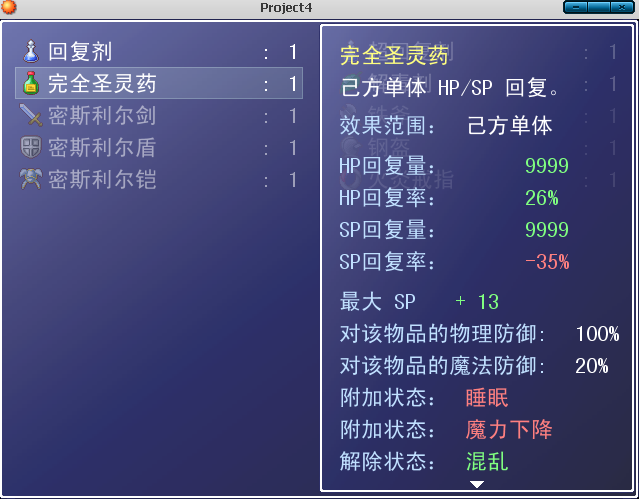Click the + 13 bonus value
Viewport: 639px width, 499px height.
(x=477, y=302)
